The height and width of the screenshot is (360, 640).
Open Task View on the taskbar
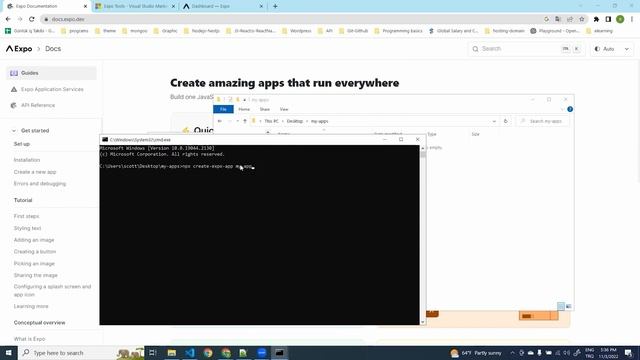pyautogui.click(x=153, y=353)
